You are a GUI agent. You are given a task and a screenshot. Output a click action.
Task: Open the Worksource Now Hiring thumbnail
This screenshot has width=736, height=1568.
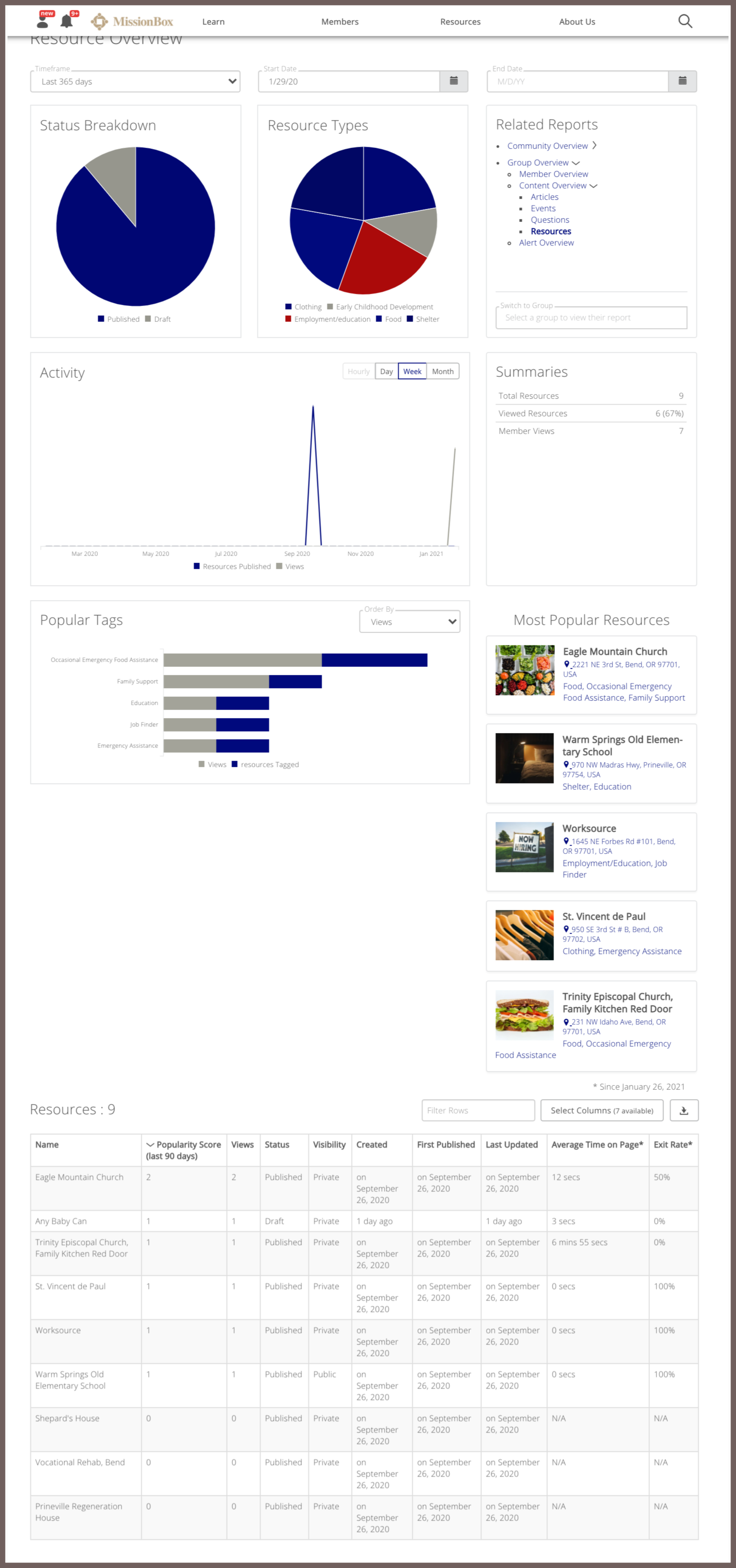pos(524,847)
